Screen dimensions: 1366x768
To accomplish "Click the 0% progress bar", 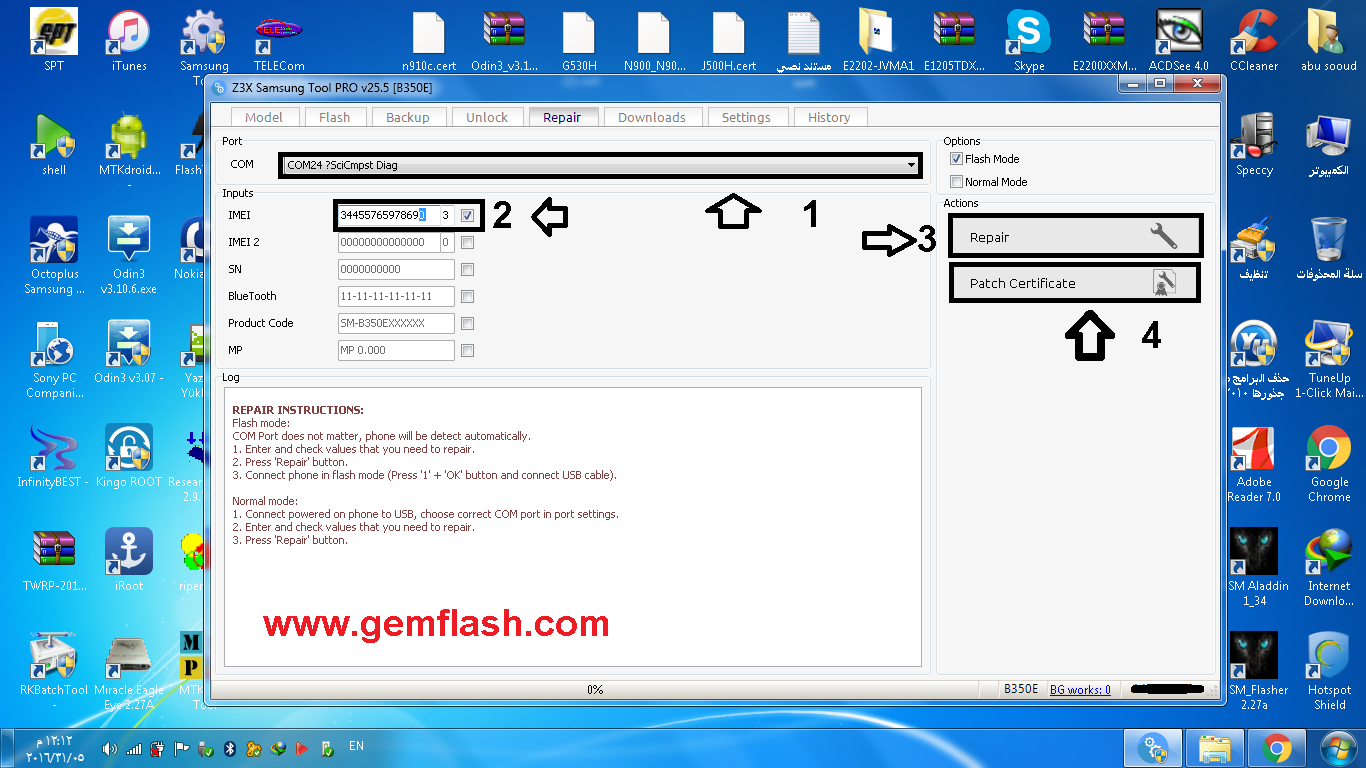I will pos(595,689).
